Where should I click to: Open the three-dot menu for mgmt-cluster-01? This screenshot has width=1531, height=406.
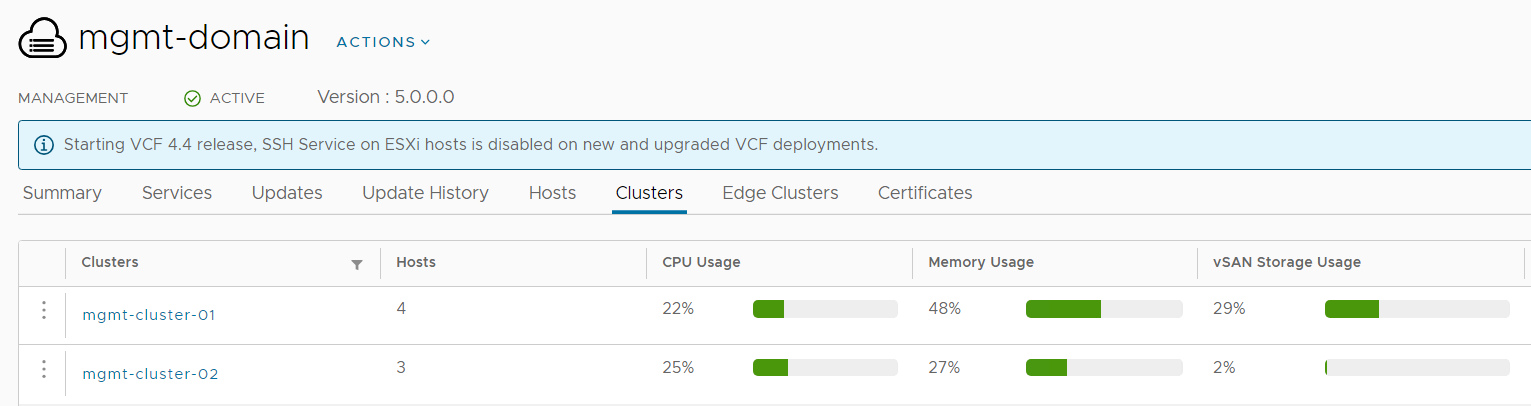43,311
